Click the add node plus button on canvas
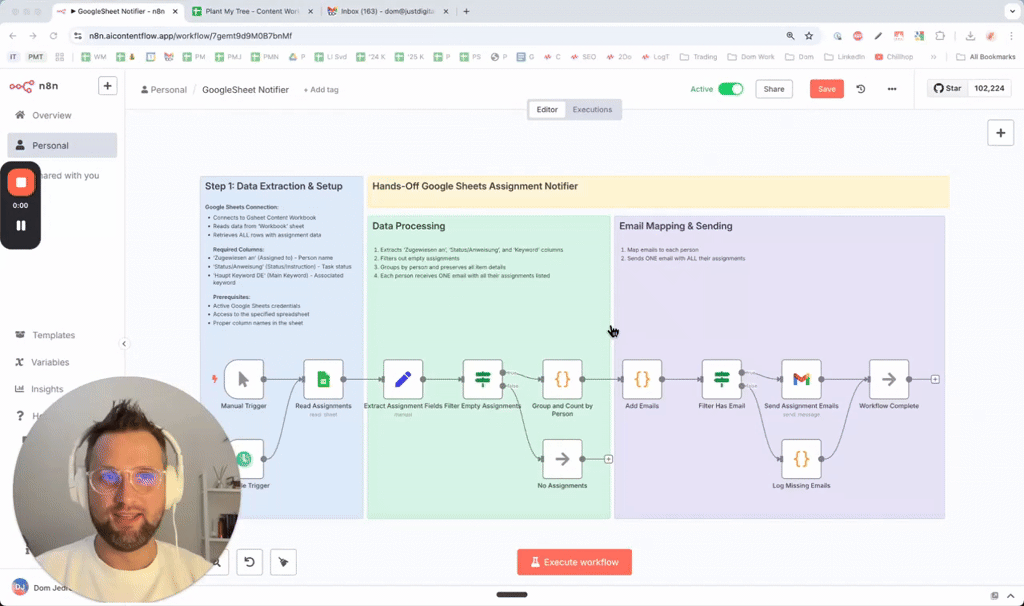This screenshot has width=1024, height=606. pyautogui.click(x=1000, y=133)
